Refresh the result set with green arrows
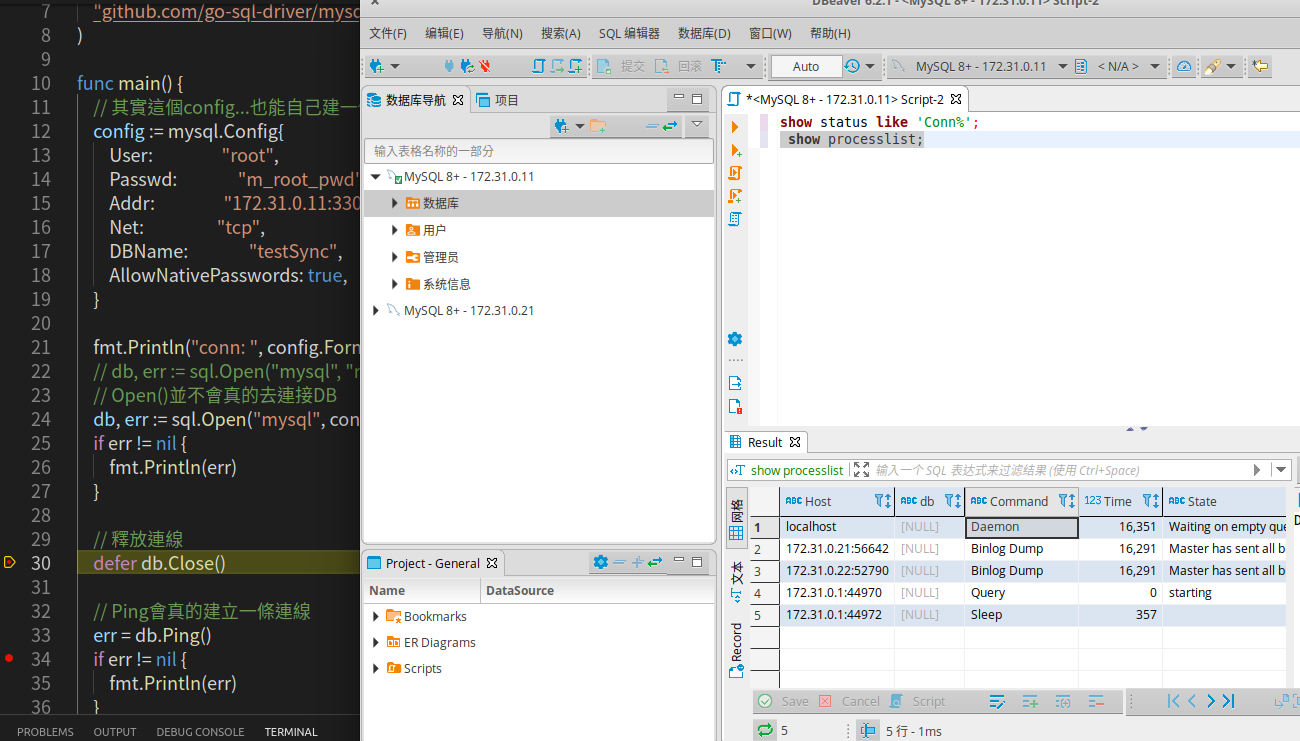This screenshot has height=741, width=1300. [x=765, y=730]
